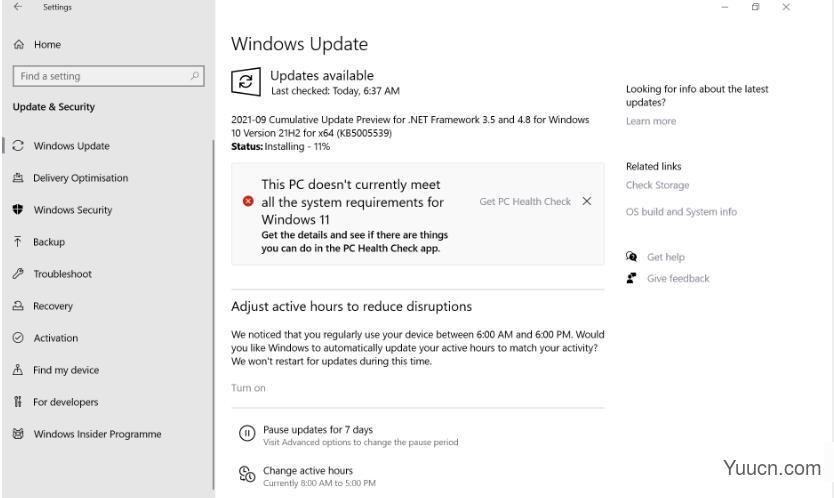Image resolution: width=834 pixels, height=498 pixels.
Task: Click the Windows Update sync icon in sidebar
Action: 18,146
